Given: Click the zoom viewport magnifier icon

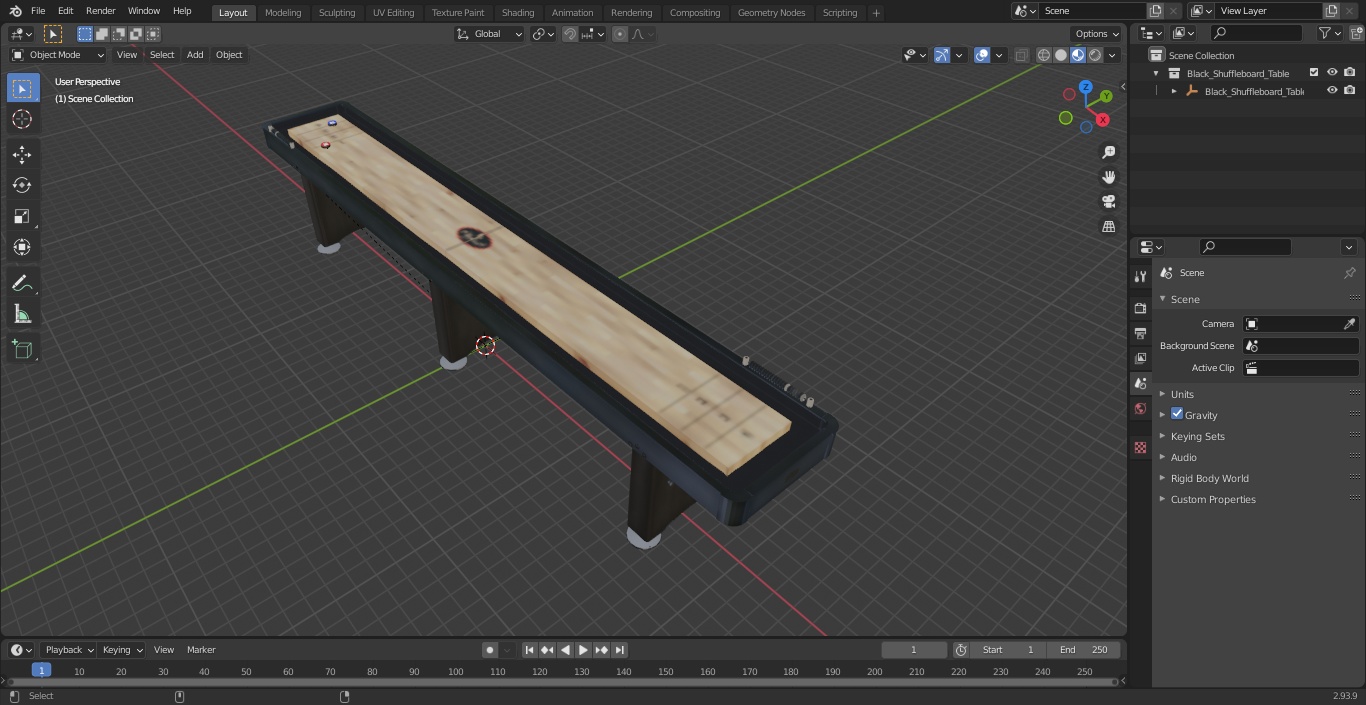Looking at the screenshot, I should 1108,152.
